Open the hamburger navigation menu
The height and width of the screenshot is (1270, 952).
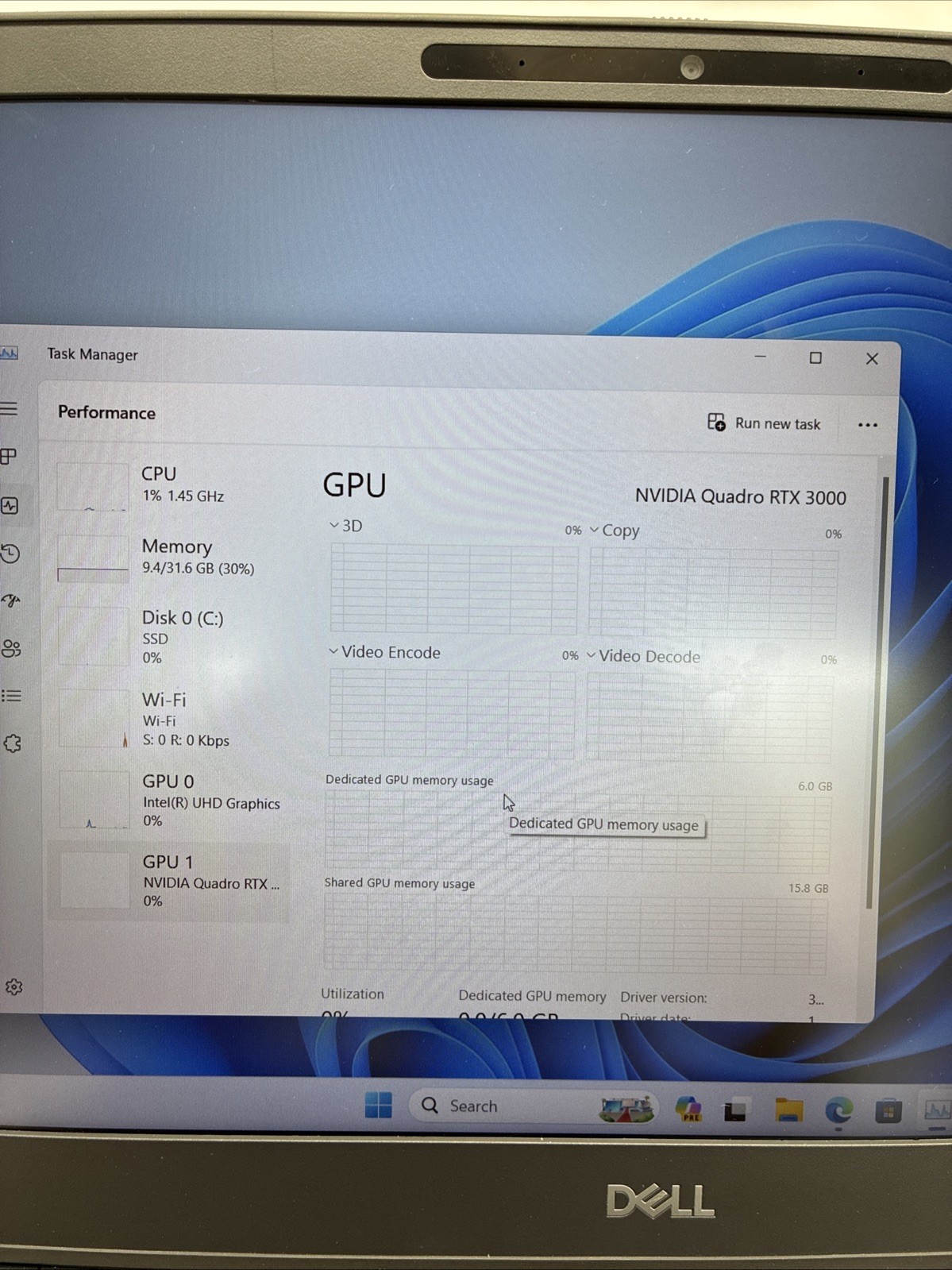pos(9,409)
